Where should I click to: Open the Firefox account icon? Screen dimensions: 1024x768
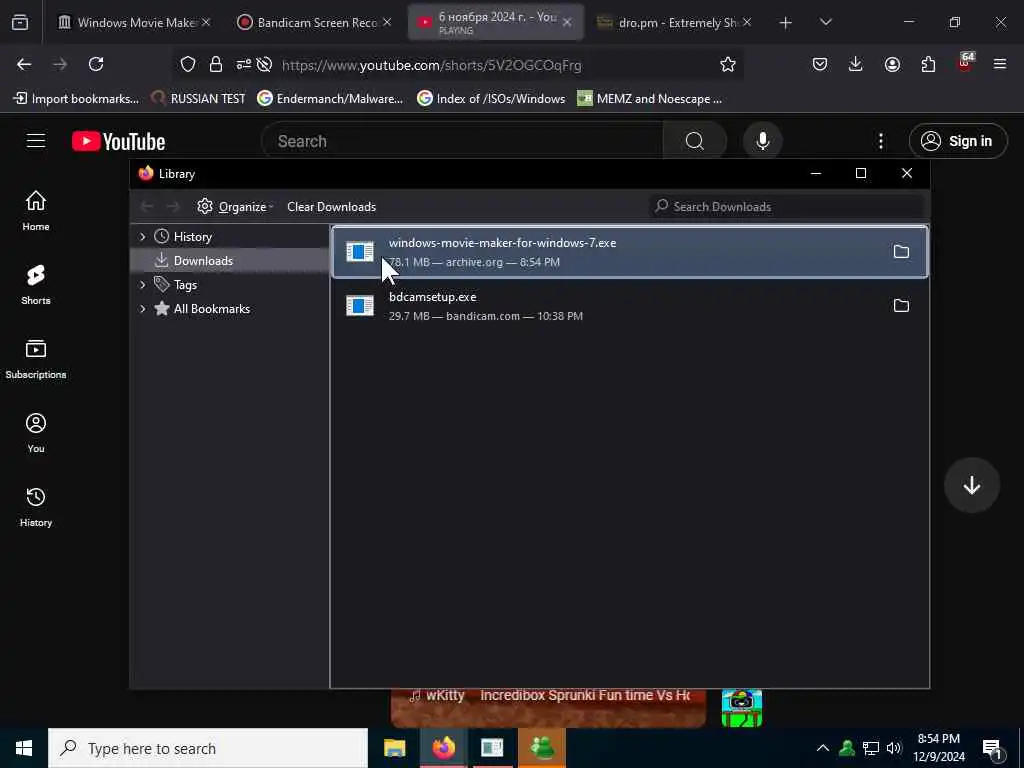point(892,64)
